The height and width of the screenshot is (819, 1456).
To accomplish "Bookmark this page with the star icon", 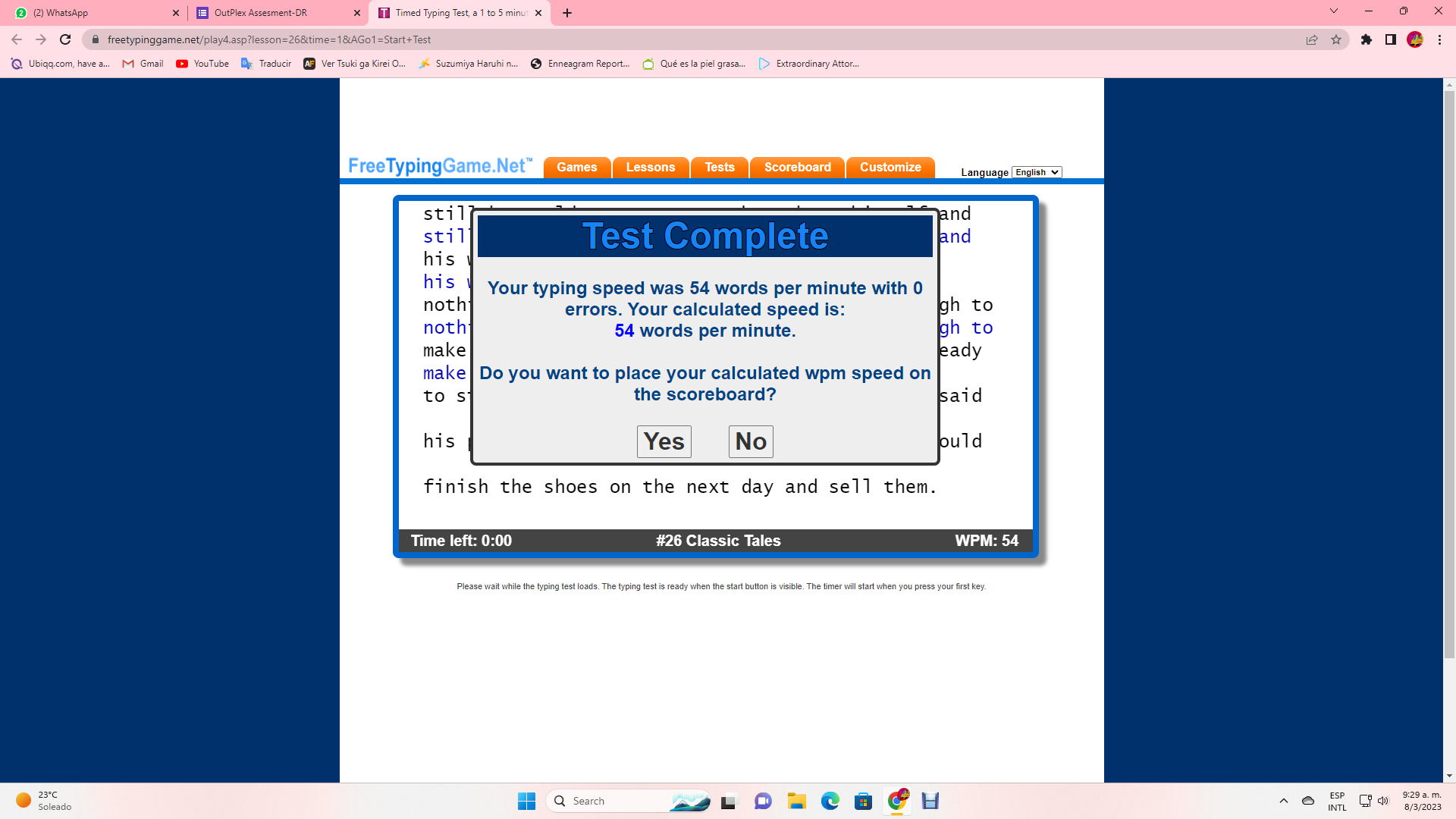I will 1336,39.
